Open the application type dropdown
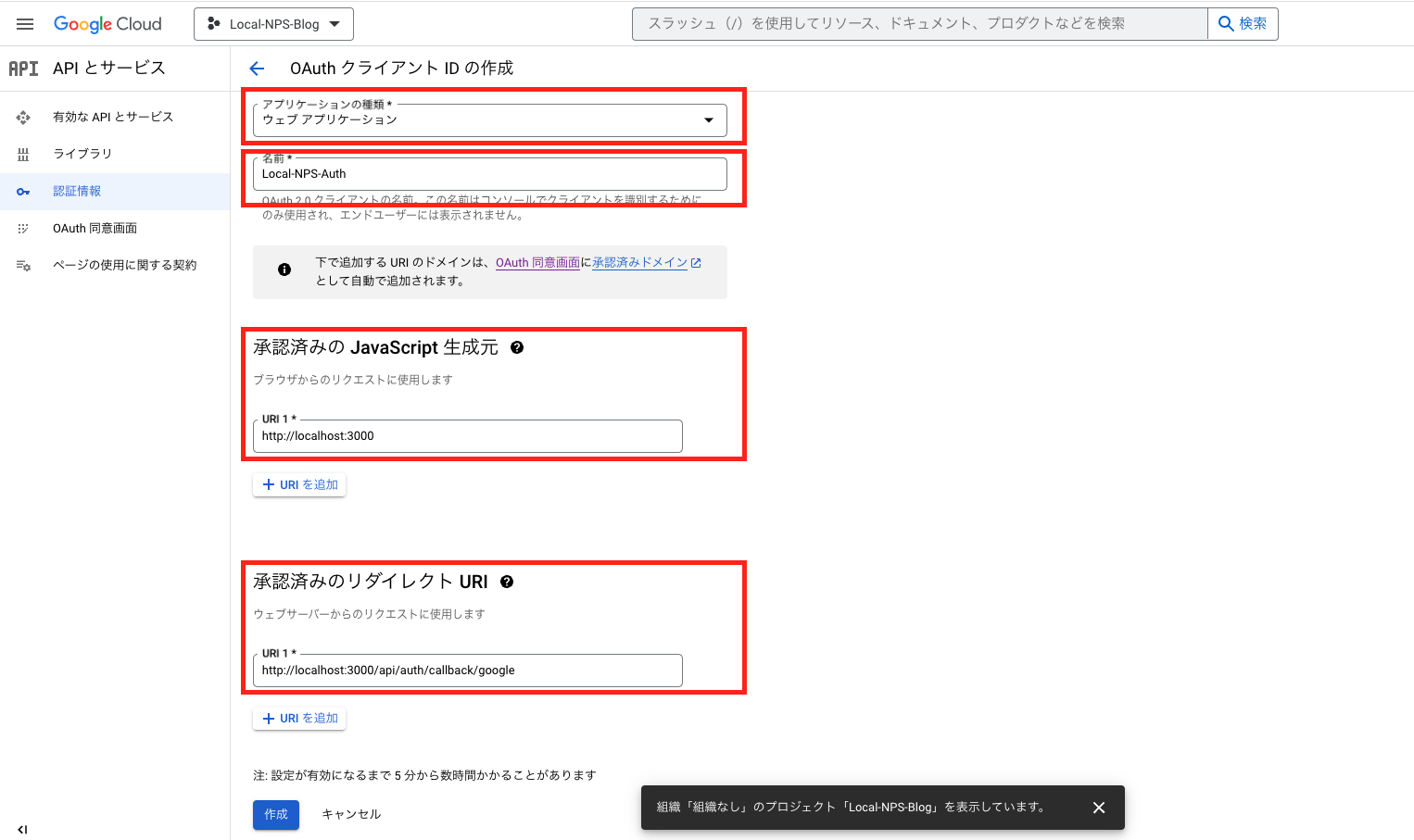The width and height of the screenshot is (1414, 840). tap(708, 119)
